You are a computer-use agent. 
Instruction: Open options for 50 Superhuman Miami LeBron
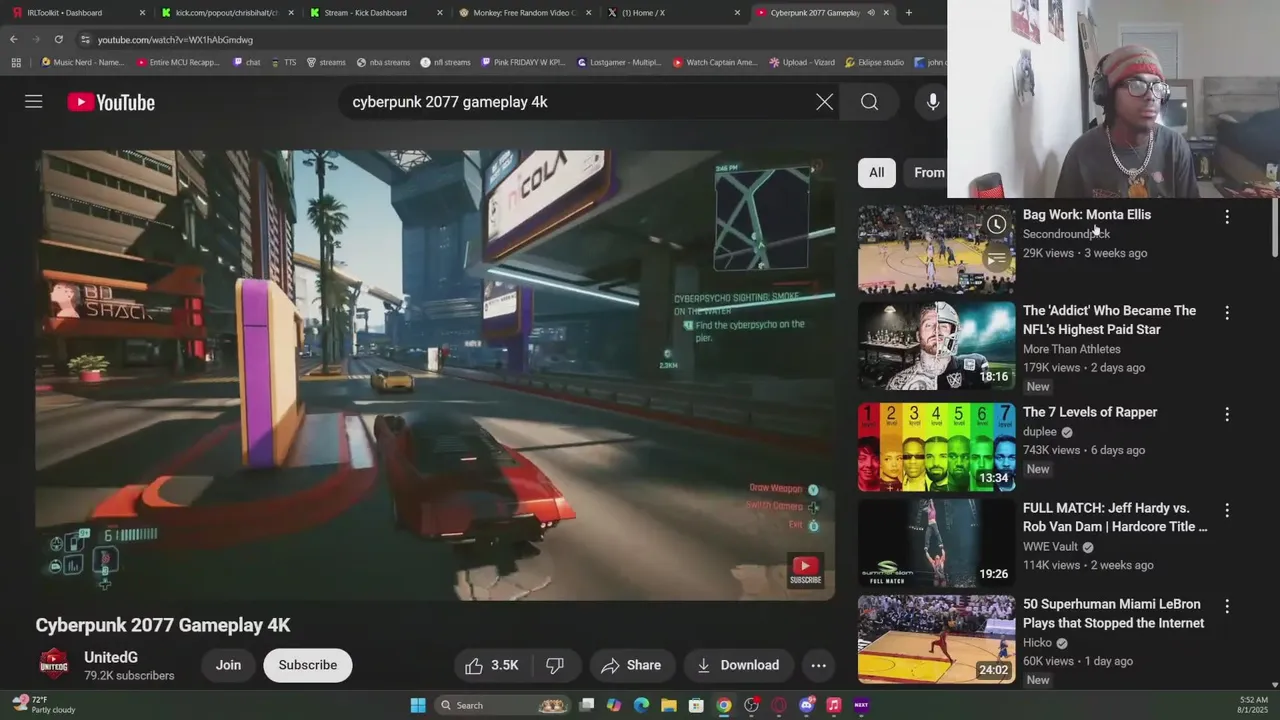1227,606
